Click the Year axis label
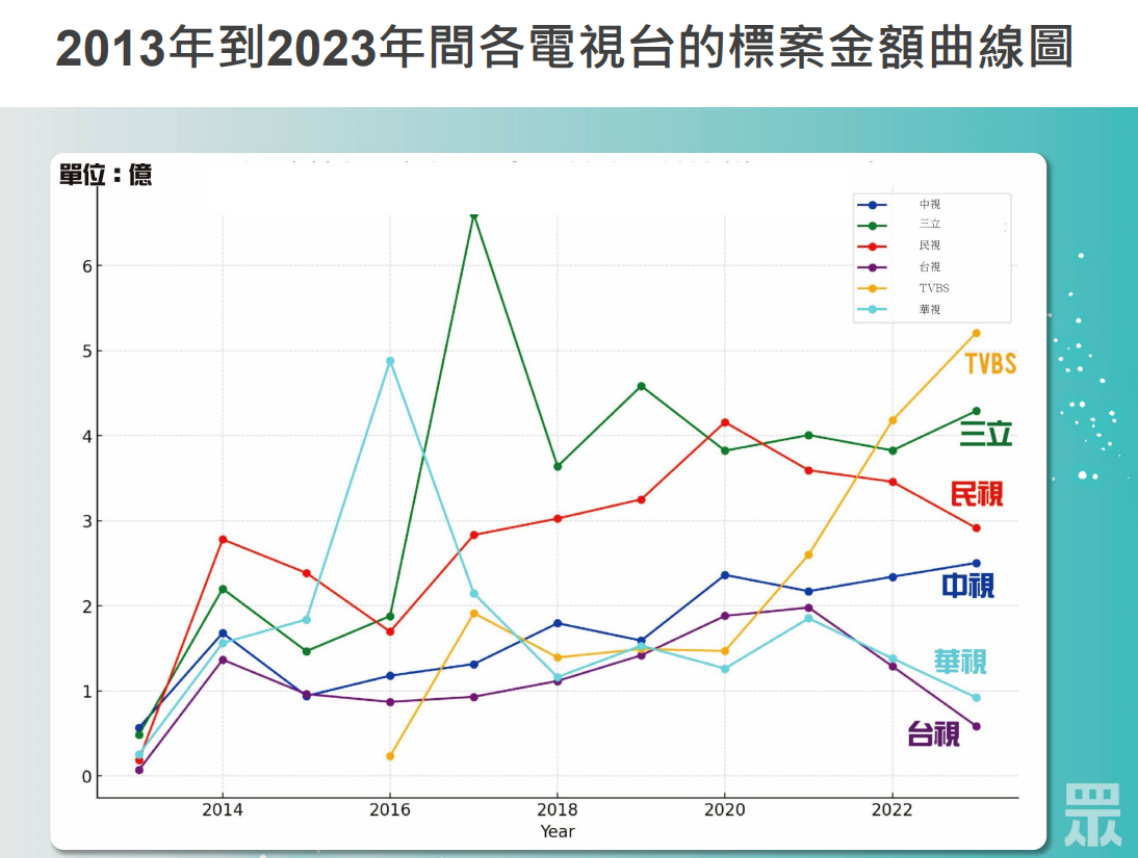 pyautogui.click(x=557, y=831)
